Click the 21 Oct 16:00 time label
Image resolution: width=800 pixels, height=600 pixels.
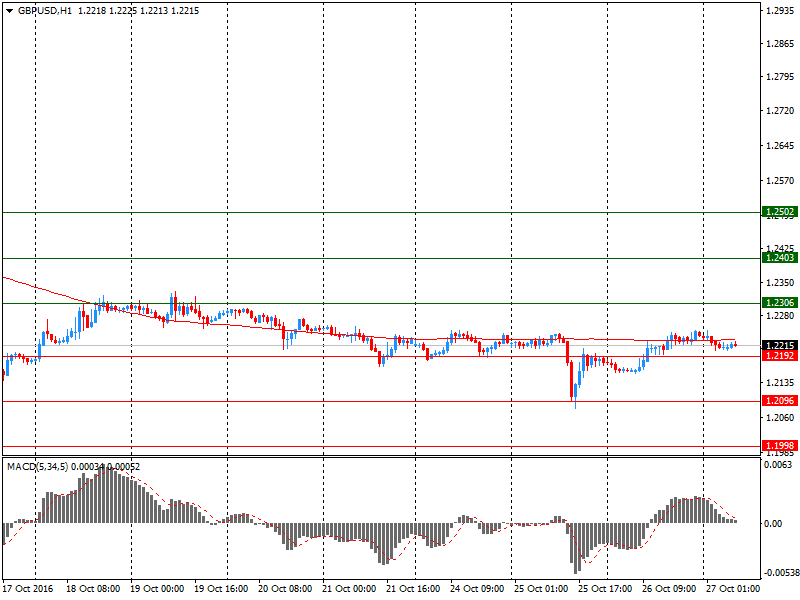click(413, 588)
